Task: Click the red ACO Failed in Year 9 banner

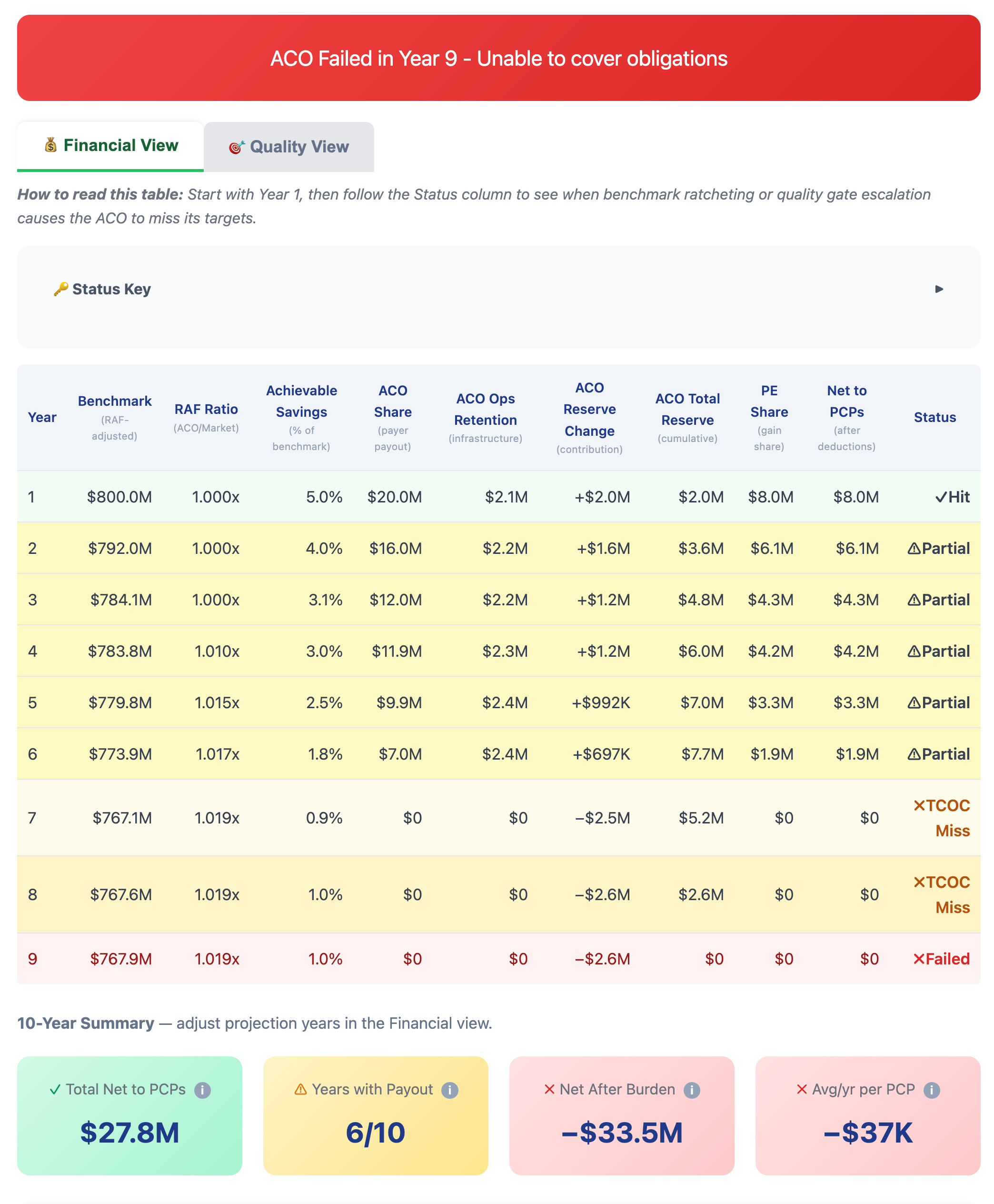Action: coord(498,59)
